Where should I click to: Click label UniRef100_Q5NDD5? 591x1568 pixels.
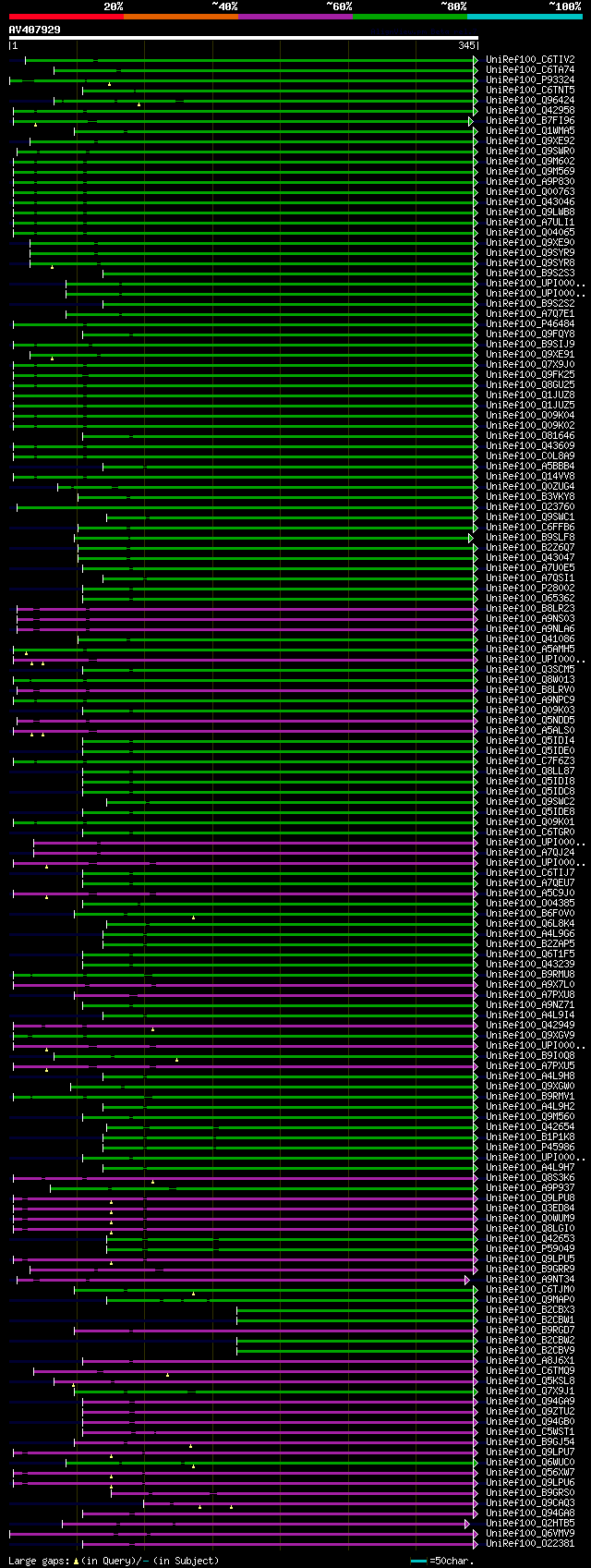pyautogui.click(x=530, y=720)
